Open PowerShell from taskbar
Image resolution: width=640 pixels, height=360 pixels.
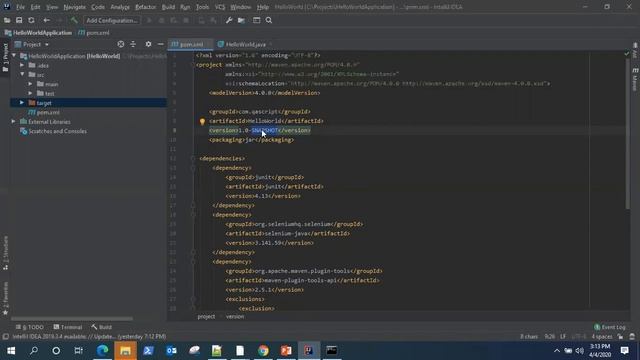point(148,351)
